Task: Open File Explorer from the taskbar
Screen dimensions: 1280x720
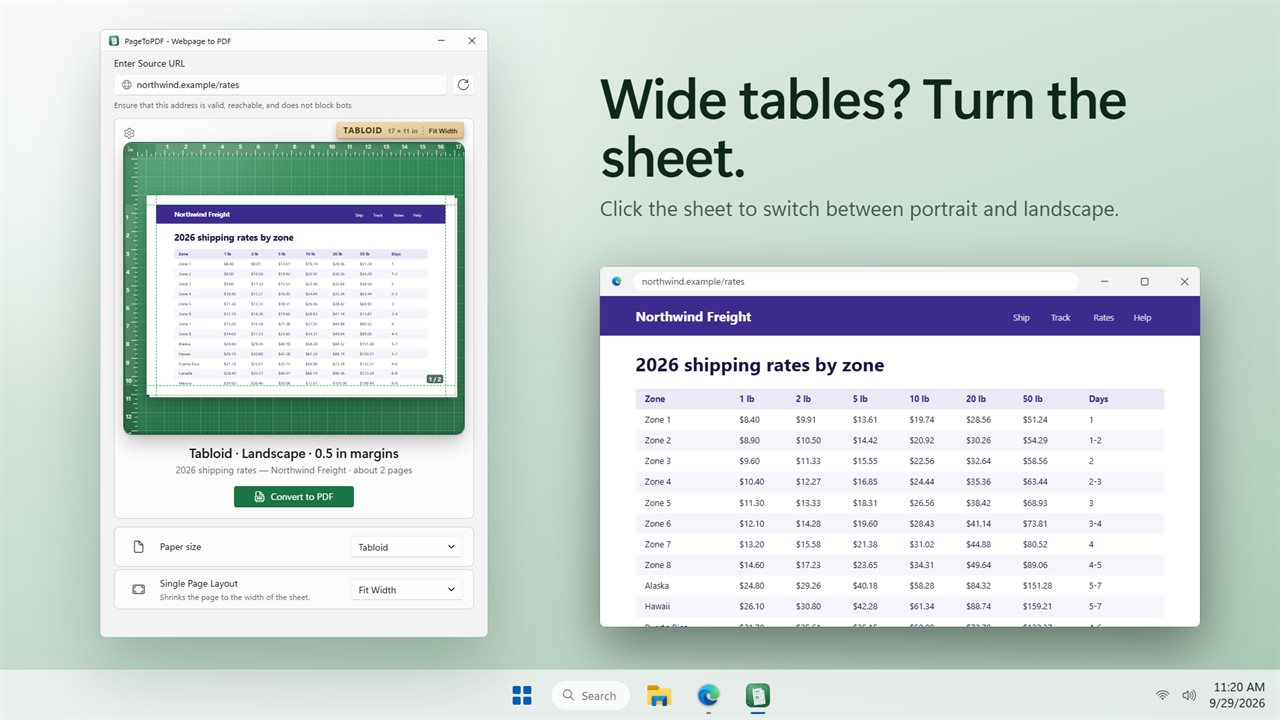Action: pos(659,695)
